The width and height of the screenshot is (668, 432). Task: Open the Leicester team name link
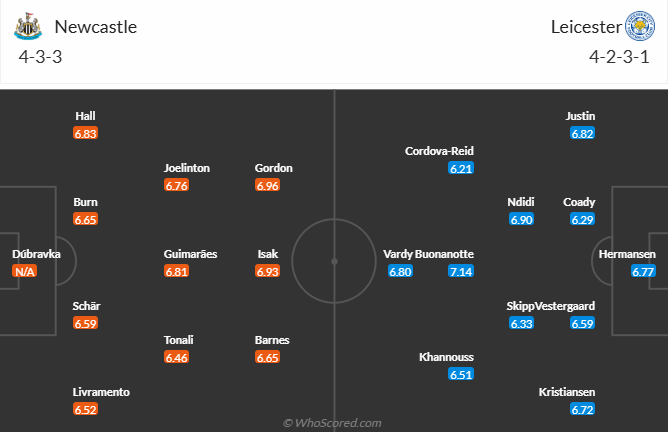tap(586, 27)
